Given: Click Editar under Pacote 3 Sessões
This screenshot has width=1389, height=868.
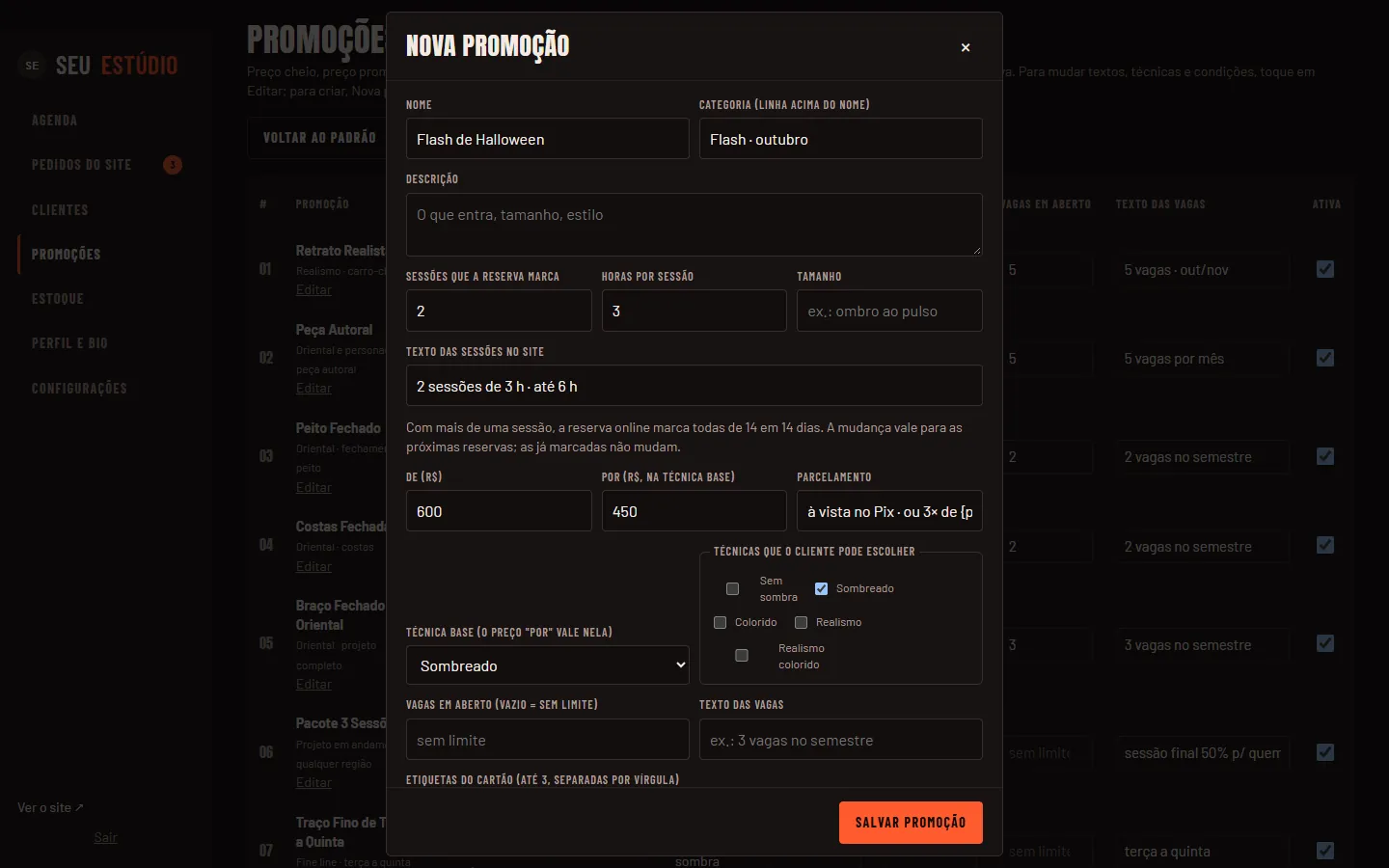Looking at the screenshot, I should coord(313,782).
